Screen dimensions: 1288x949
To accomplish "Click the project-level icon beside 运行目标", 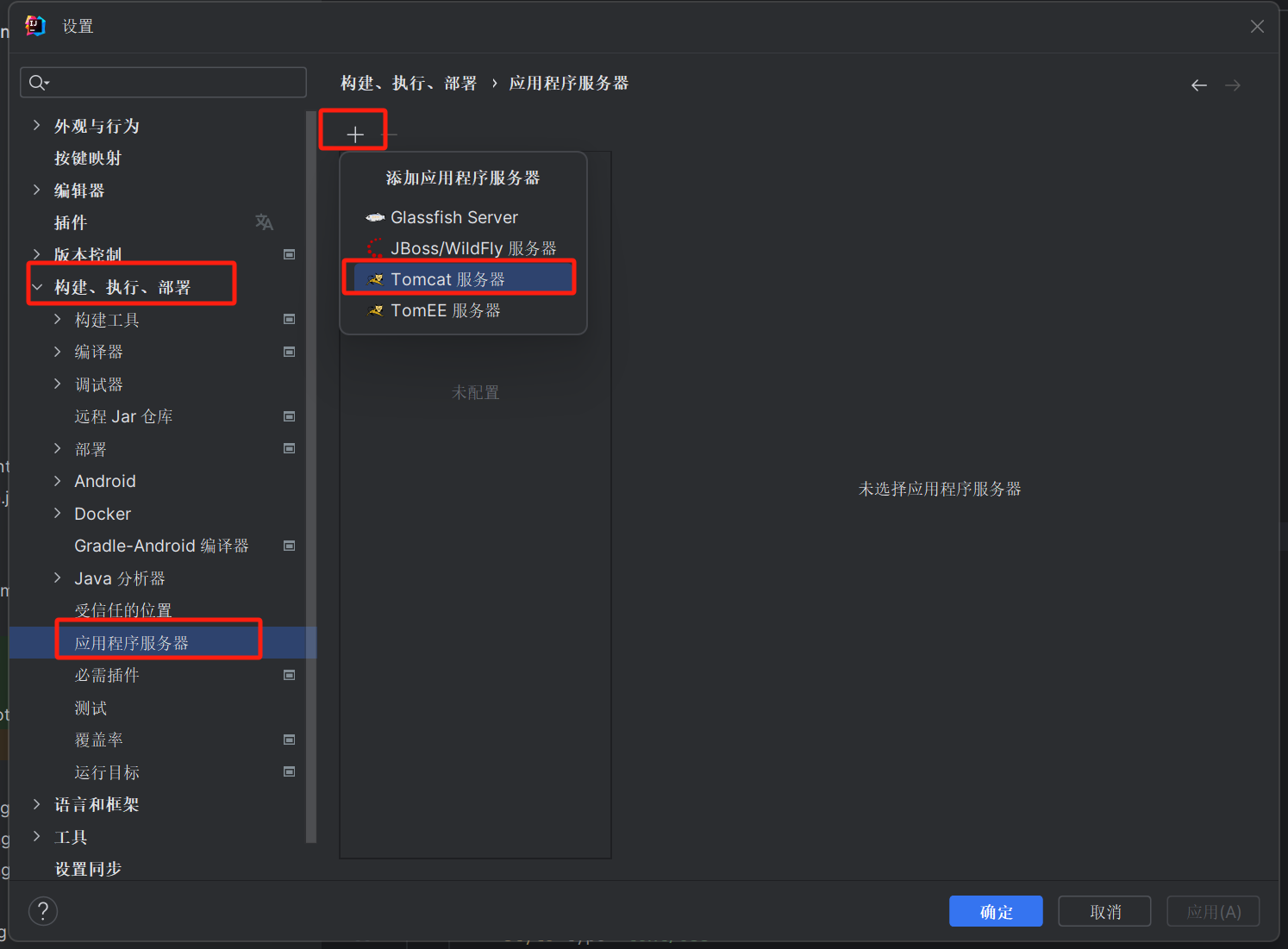I will pyautogui.click(x=290, y=771).
